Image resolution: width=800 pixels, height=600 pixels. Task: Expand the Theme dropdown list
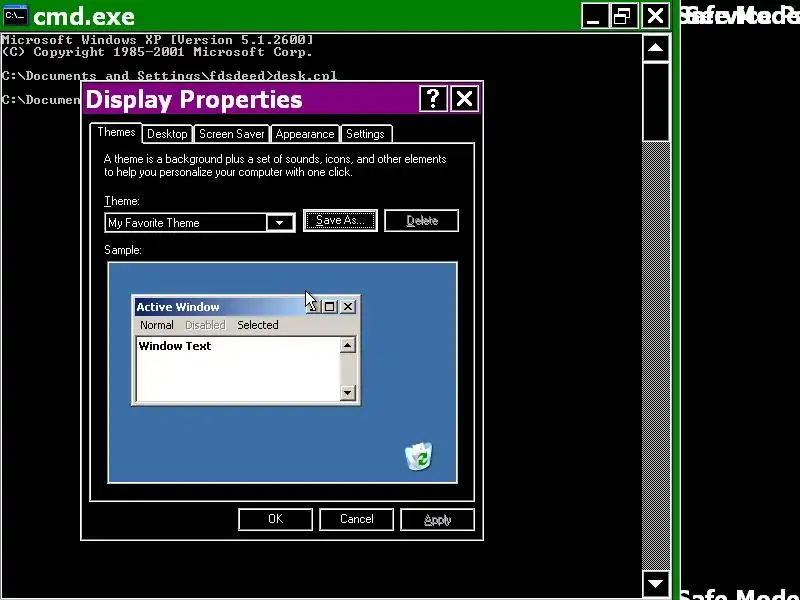[x=280, y=223]
